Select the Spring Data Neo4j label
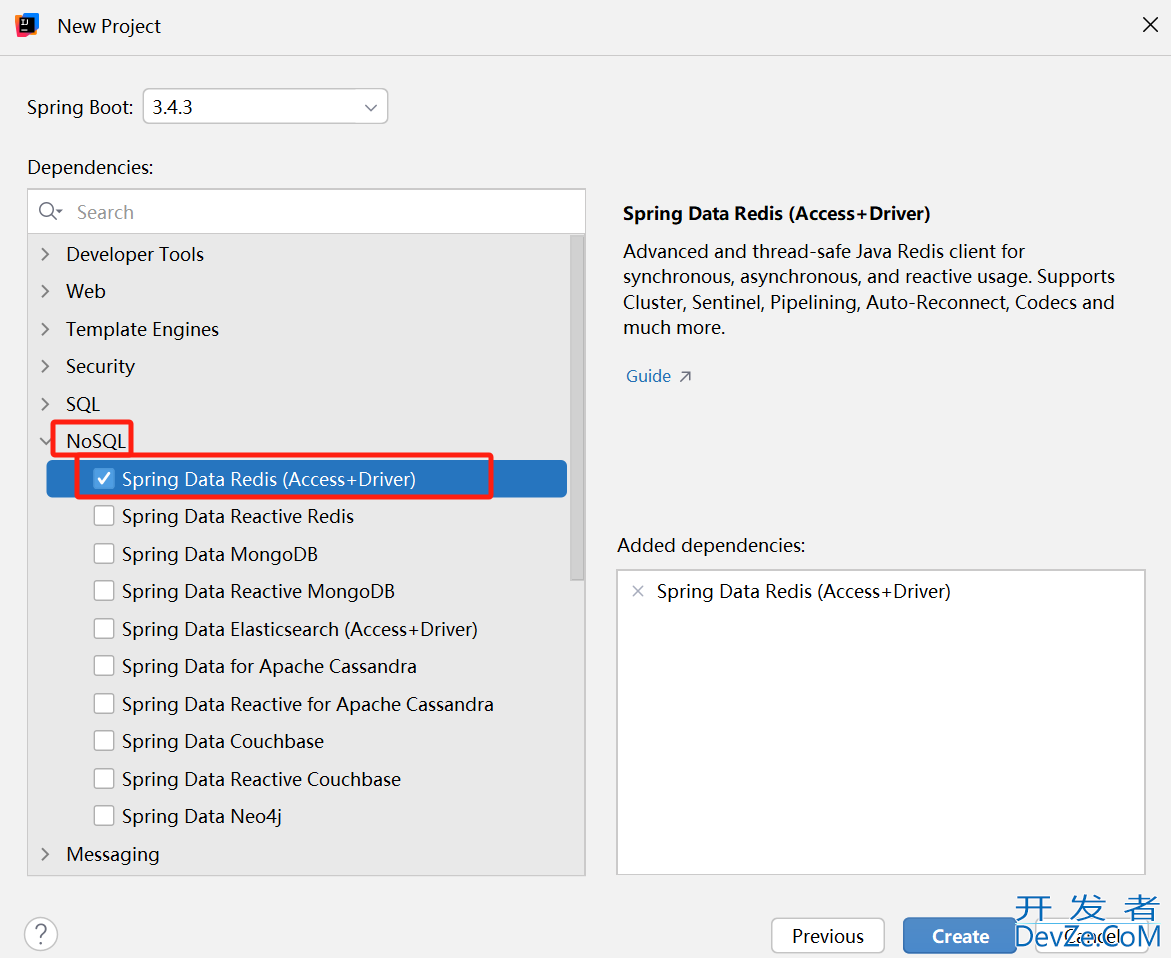Image resolution: width=1171 pixels, height=958 pixels. (202, 816)
